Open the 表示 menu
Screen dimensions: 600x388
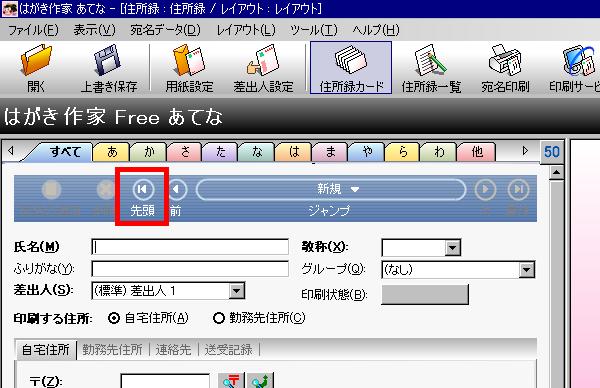(x=95, y=30)
